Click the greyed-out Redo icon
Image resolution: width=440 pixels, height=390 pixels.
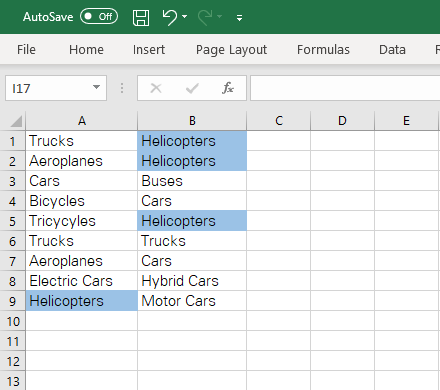point(205,17)
